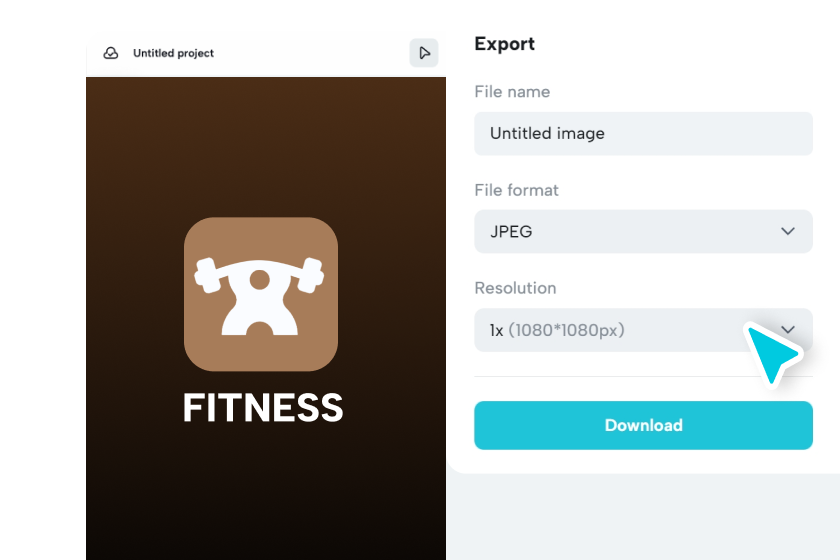Click the Download button
Viewport: 840px width, 560px height.
click(643, 425)
